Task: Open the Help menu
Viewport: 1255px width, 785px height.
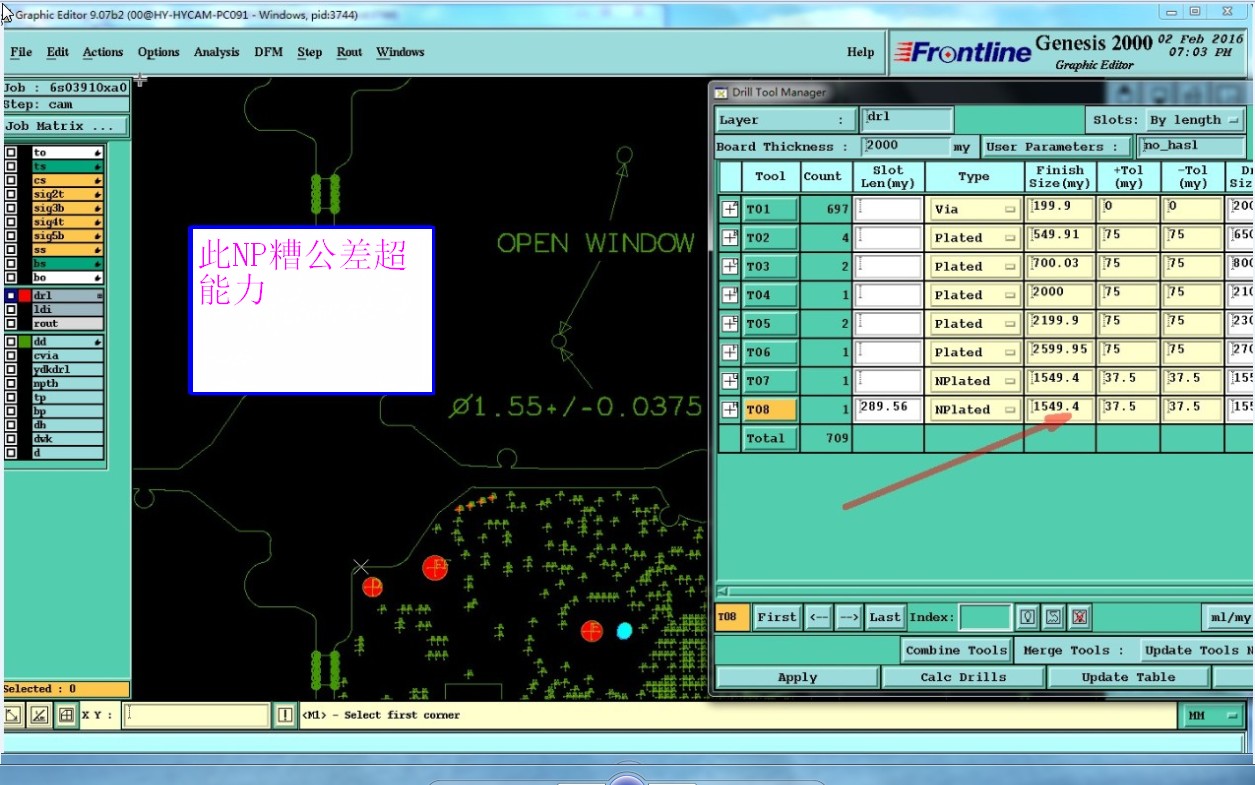Action: click(x=860, y=52)
